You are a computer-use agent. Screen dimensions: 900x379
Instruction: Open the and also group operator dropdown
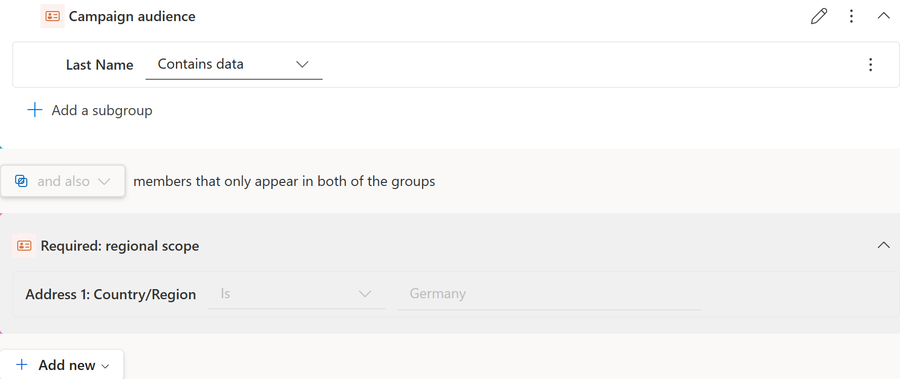63,181
